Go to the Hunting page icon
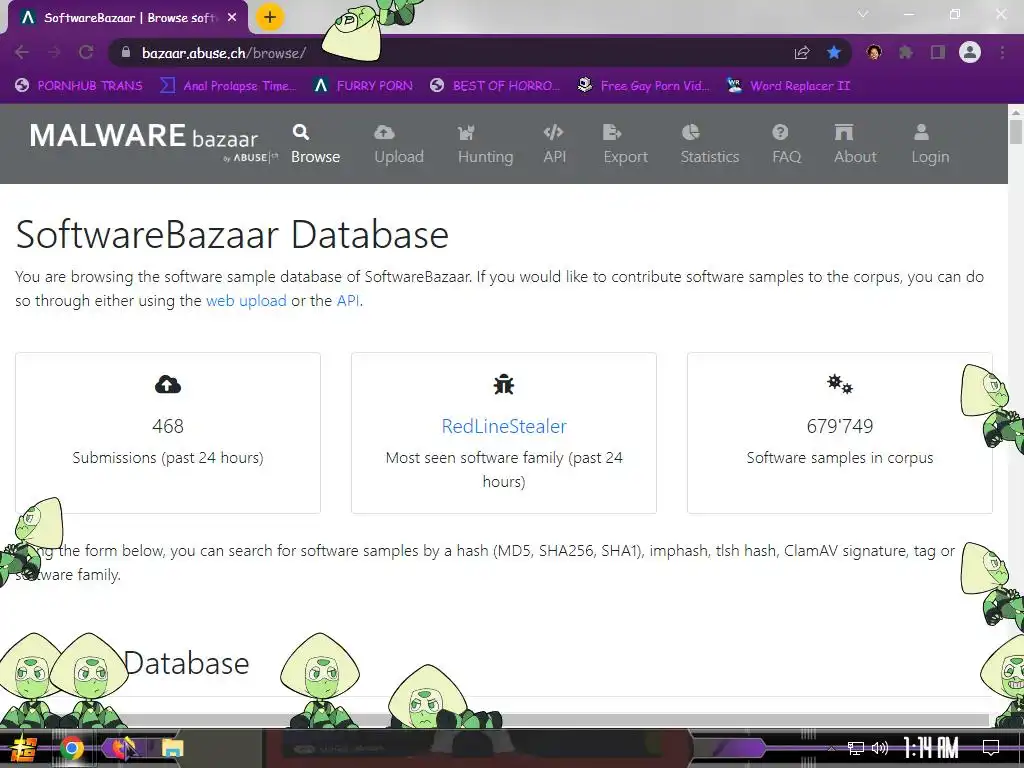This screenshot has height=768, width=1024. coord(466,133)
